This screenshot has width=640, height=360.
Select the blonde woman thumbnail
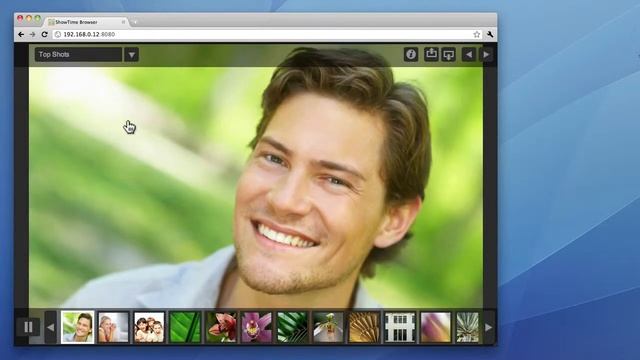[x=113, y=327]
